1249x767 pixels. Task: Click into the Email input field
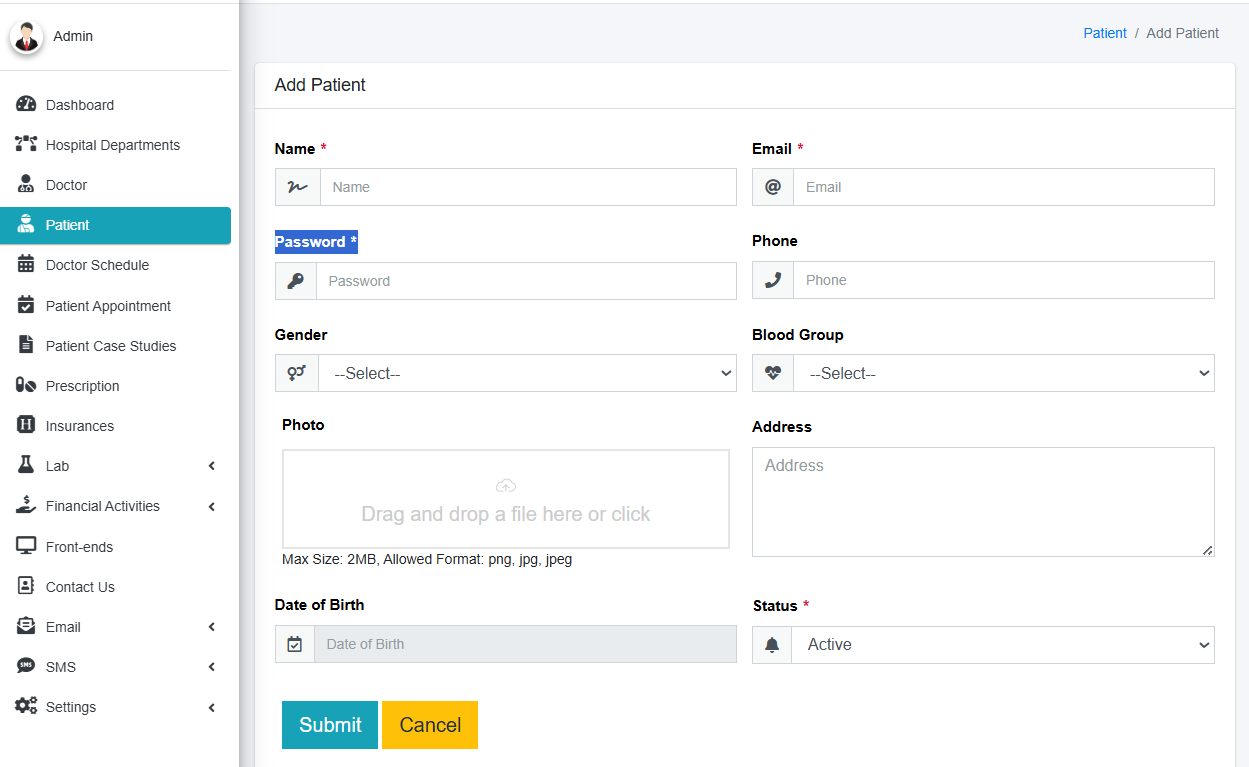(x=1003, y=187)
